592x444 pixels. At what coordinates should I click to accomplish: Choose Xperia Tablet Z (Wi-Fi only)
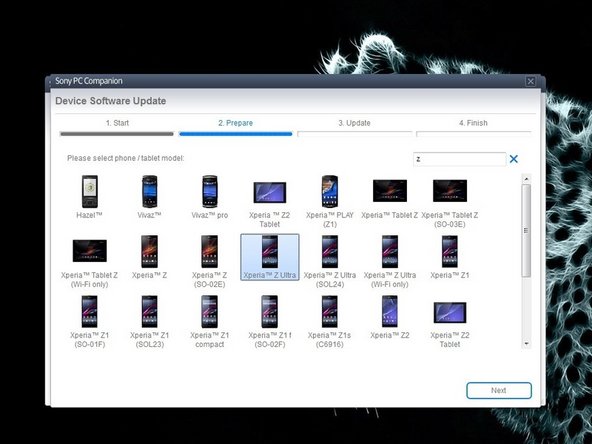[89, 251]
